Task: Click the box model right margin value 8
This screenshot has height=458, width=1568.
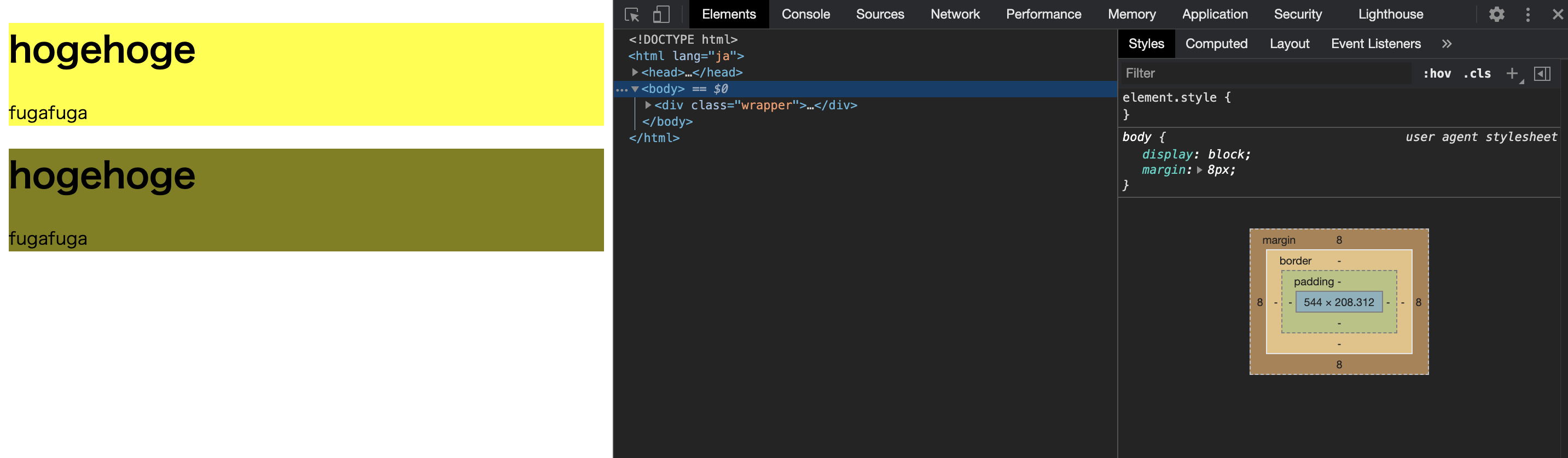Action: 1418,302
